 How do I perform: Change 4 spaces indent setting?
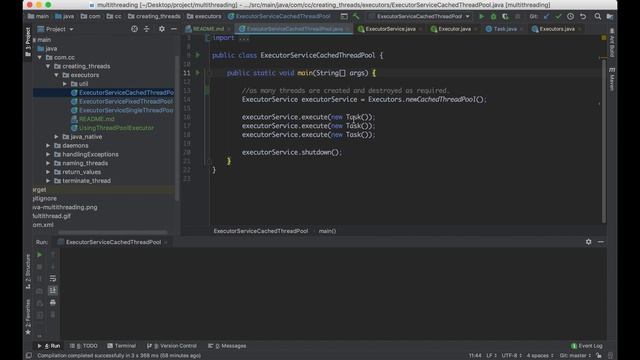coord(540,356)
